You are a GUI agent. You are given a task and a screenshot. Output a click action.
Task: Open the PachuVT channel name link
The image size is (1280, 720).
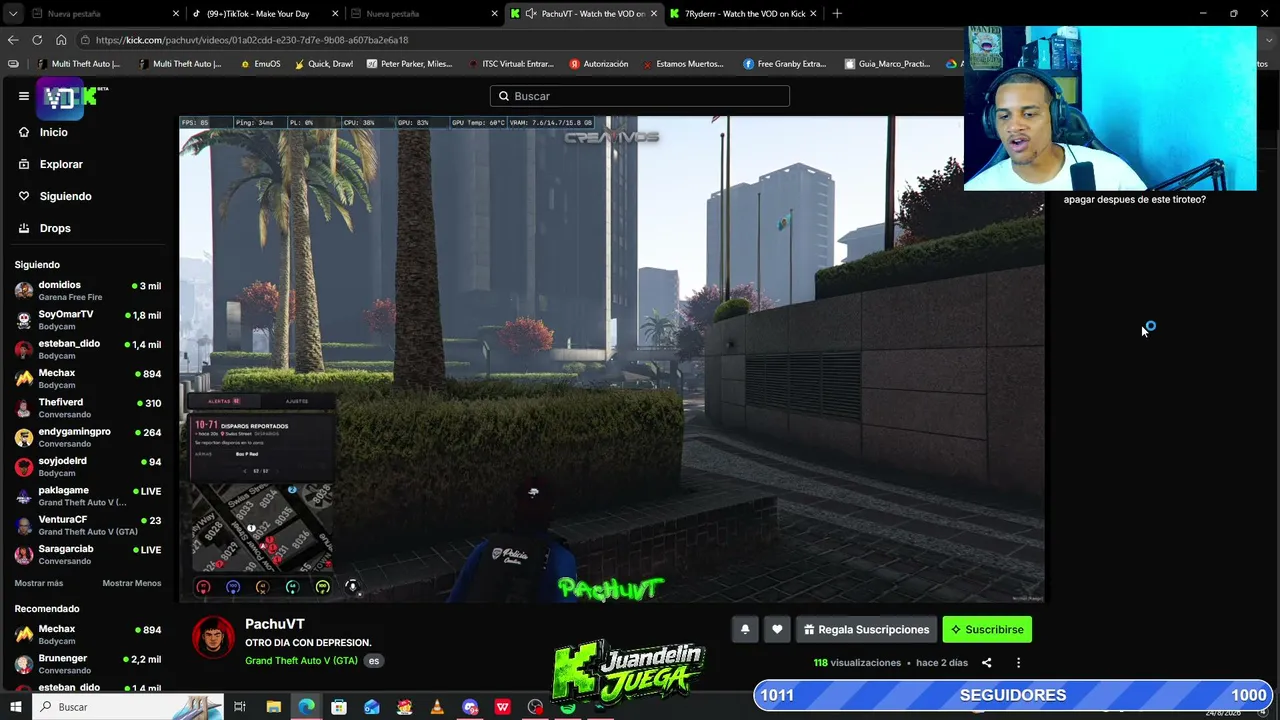[274, 624]
